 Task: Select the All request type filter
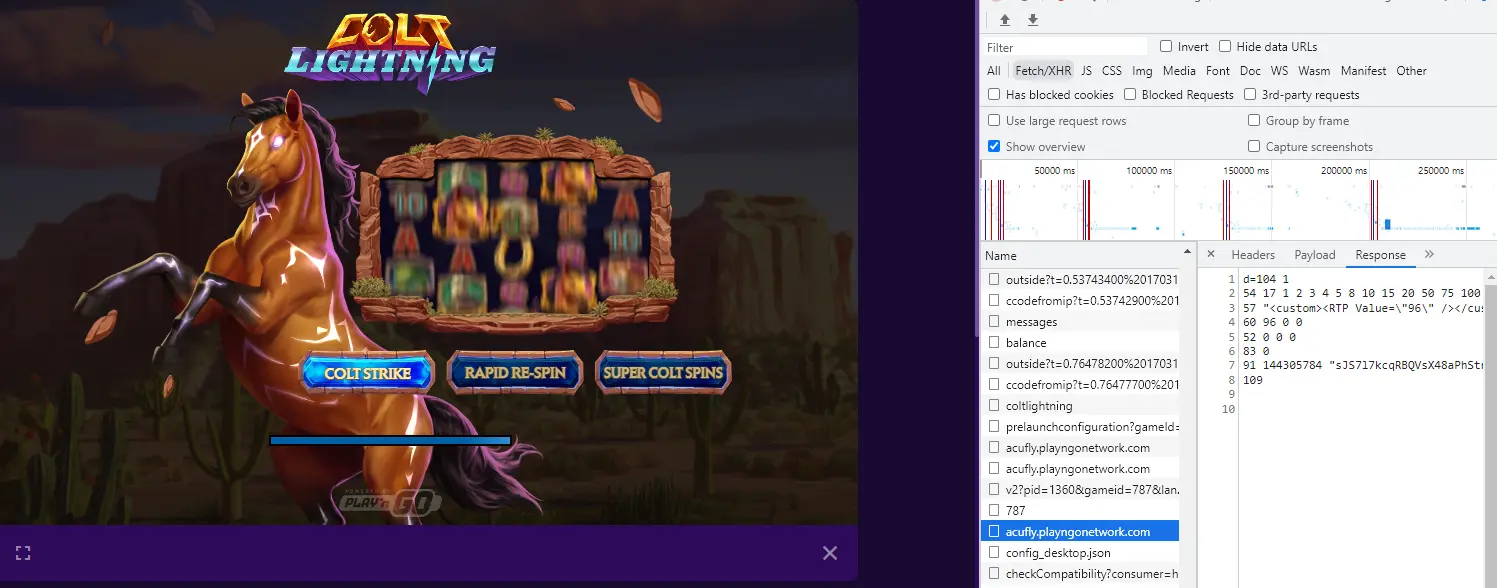point(993,71)
